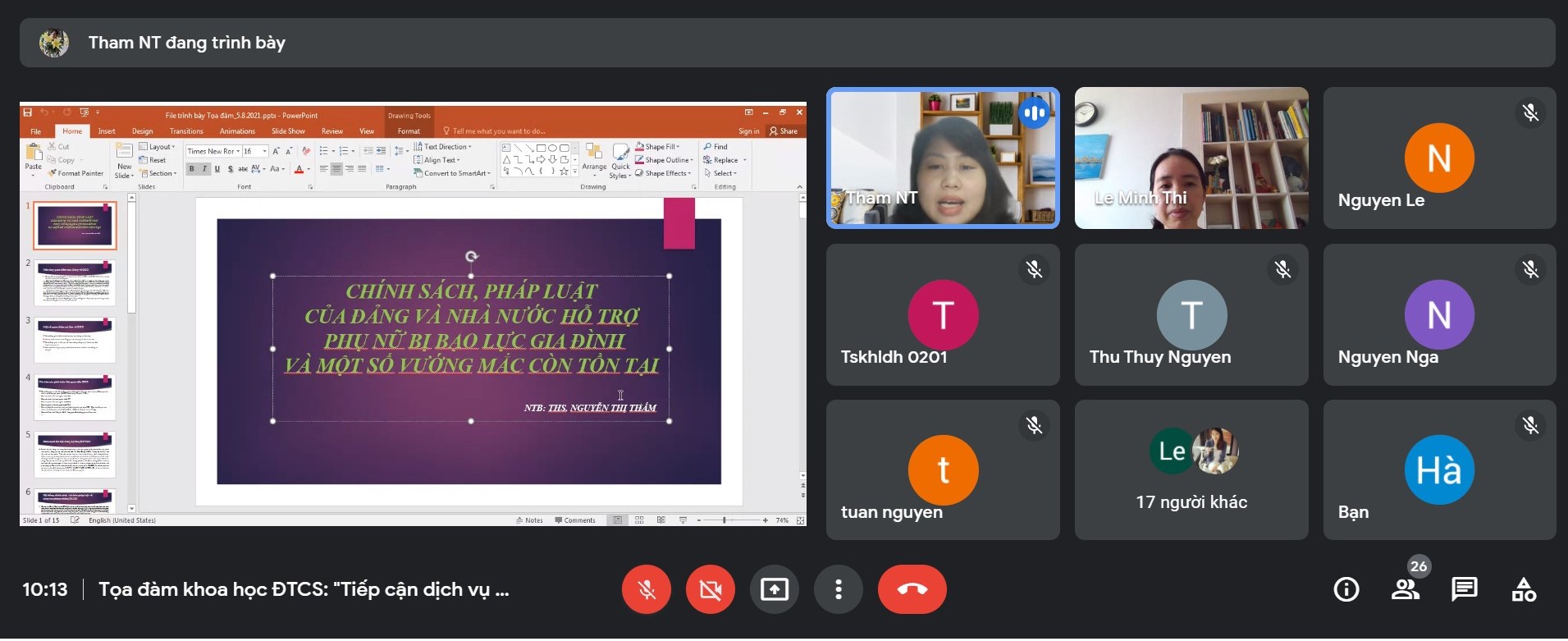Select slide 3 thumbnail in the panel
The image size is (1568, 641).
click(x=75, y=339)
